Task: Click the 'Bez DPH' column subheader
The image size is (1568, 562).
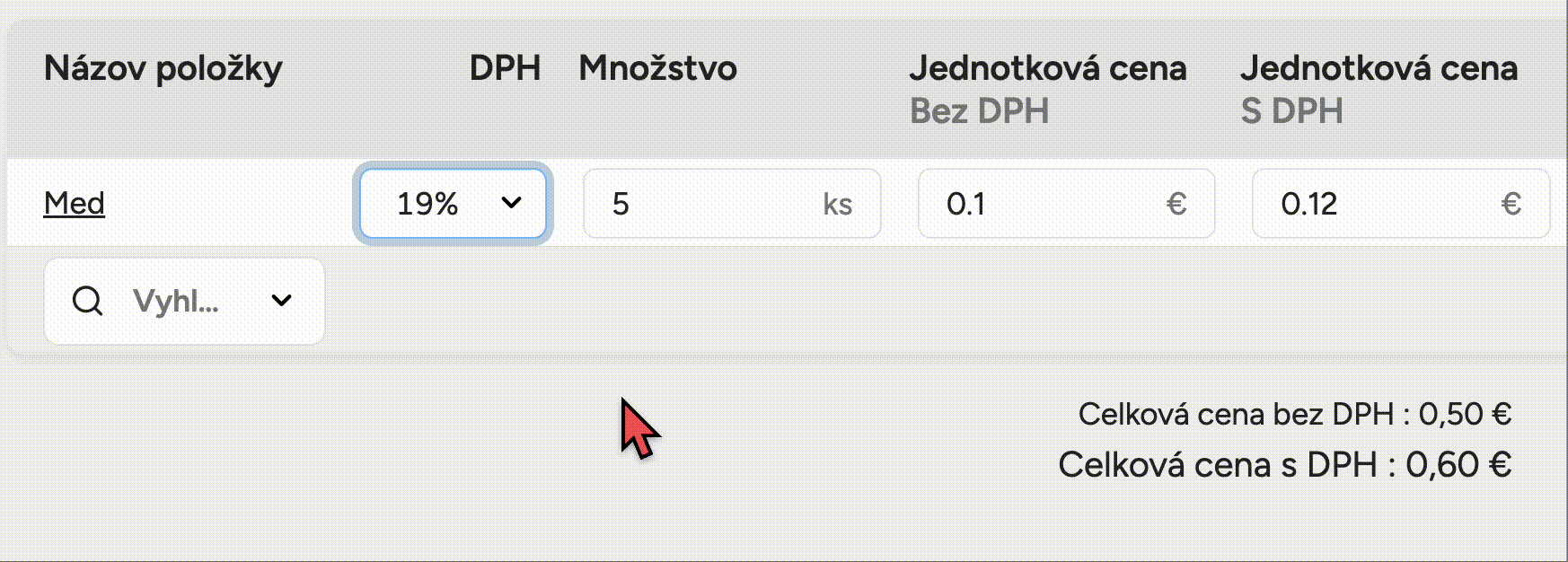Action: tap(979, 111)
